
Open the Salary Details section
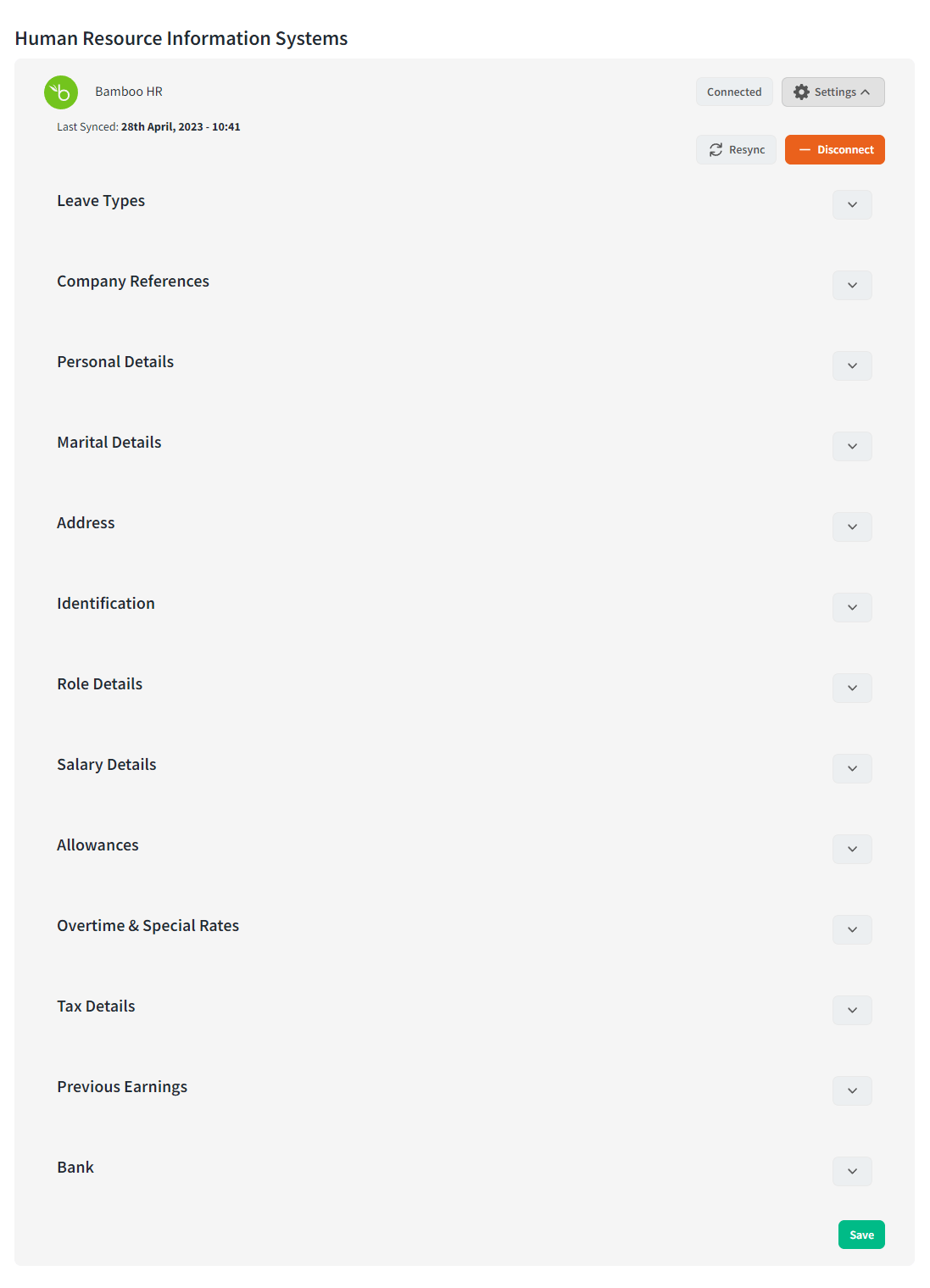[x=851, y=768]
